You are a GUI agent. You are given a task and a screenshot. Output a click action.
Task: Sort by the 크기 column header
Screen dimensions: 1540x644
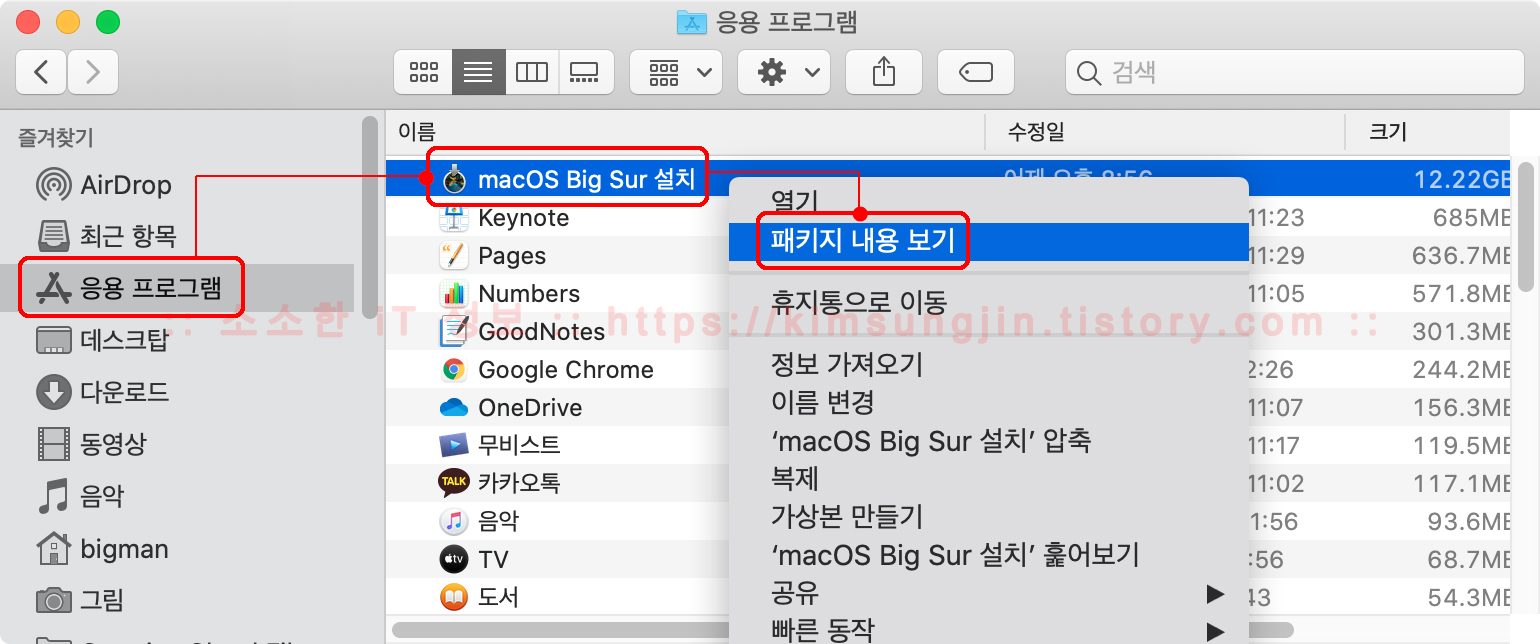tap(1427, 131)
